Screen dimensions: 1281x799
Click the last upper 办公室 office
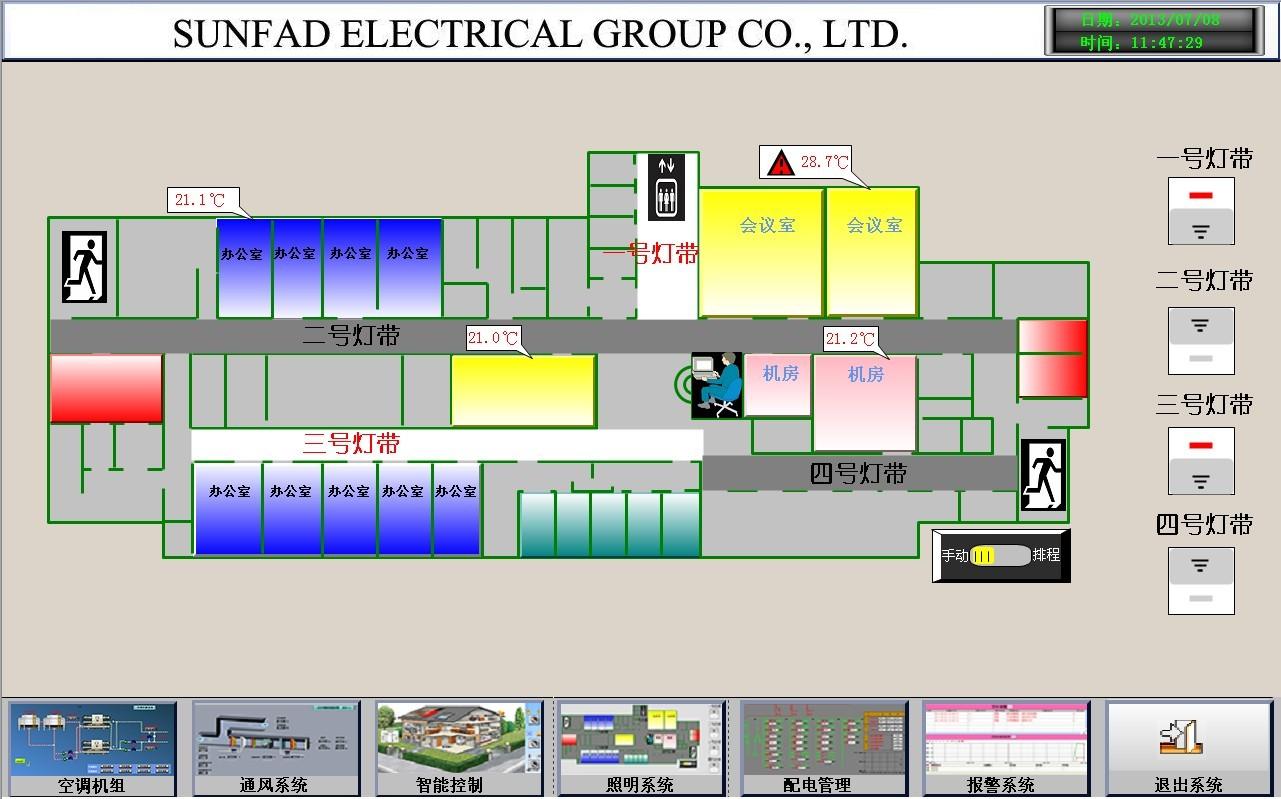pos(410,268)
